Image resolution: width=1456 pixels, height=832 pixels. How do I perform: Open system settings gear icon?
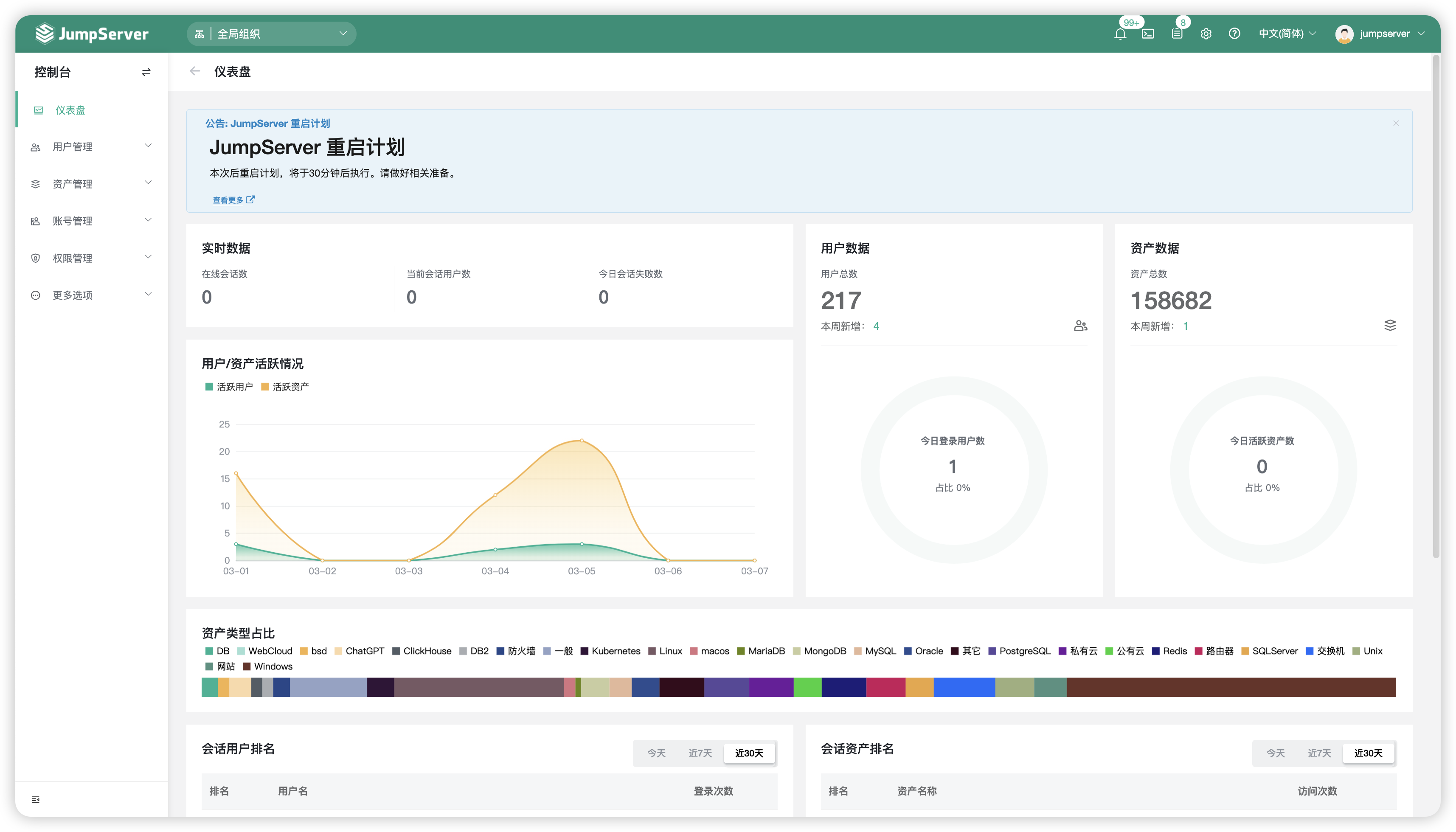[1206, 34]
